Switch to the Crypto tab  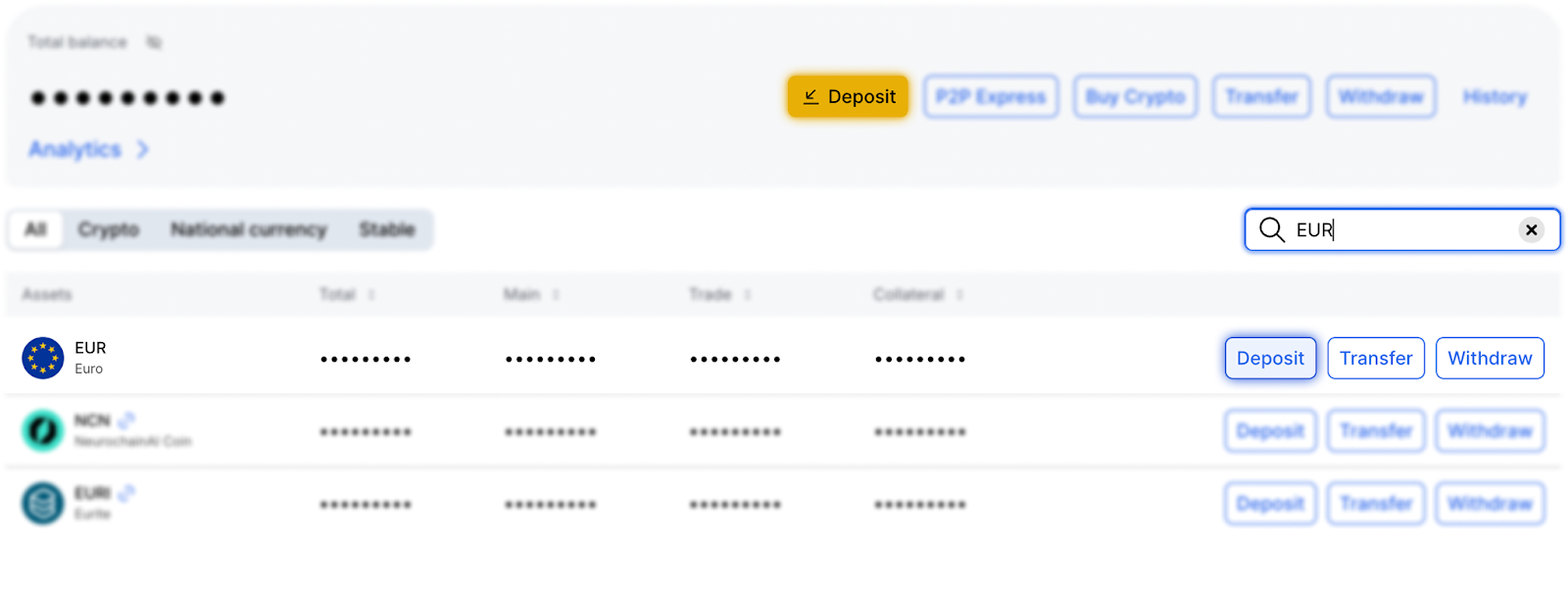[x=108, y=229]
